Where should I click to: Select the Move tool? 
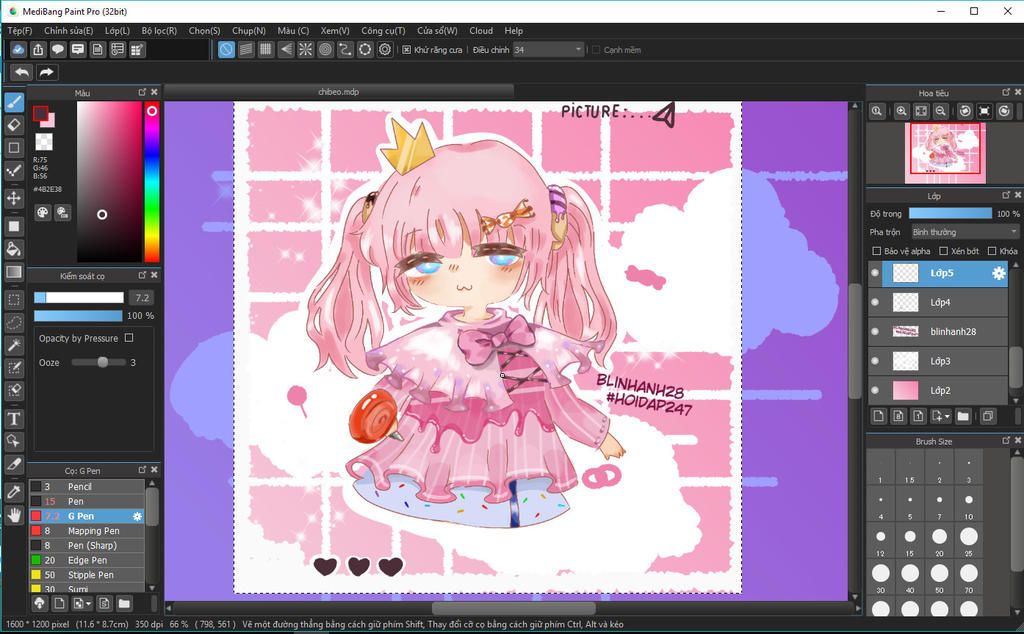tap(14, 198)
